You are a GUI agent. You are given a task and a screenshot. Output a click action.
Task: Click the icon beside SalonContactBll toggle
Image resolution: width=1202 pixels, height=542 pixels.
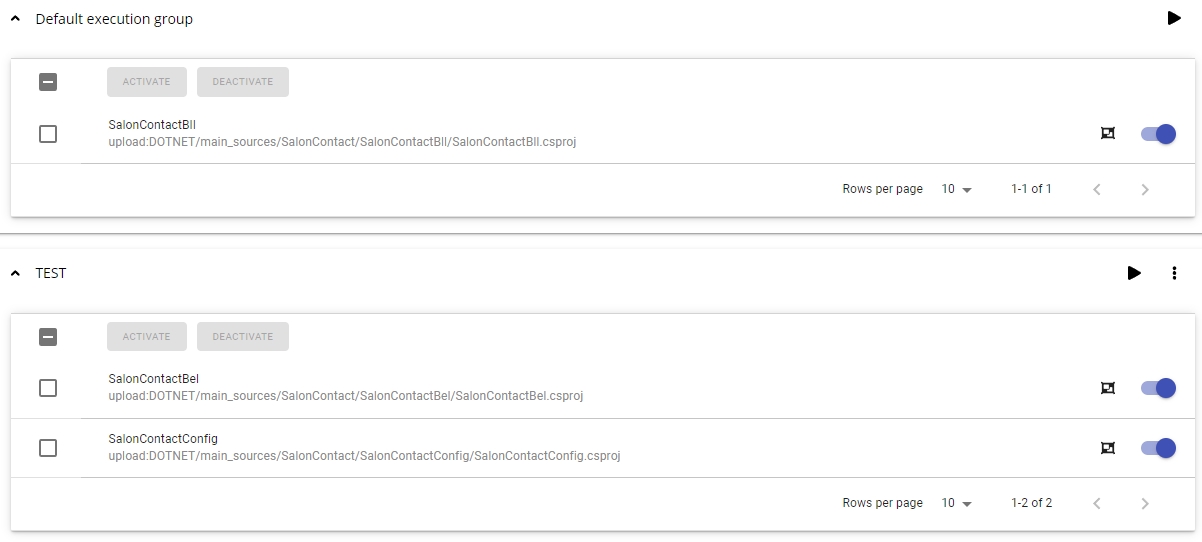(x=1107, y=134)
